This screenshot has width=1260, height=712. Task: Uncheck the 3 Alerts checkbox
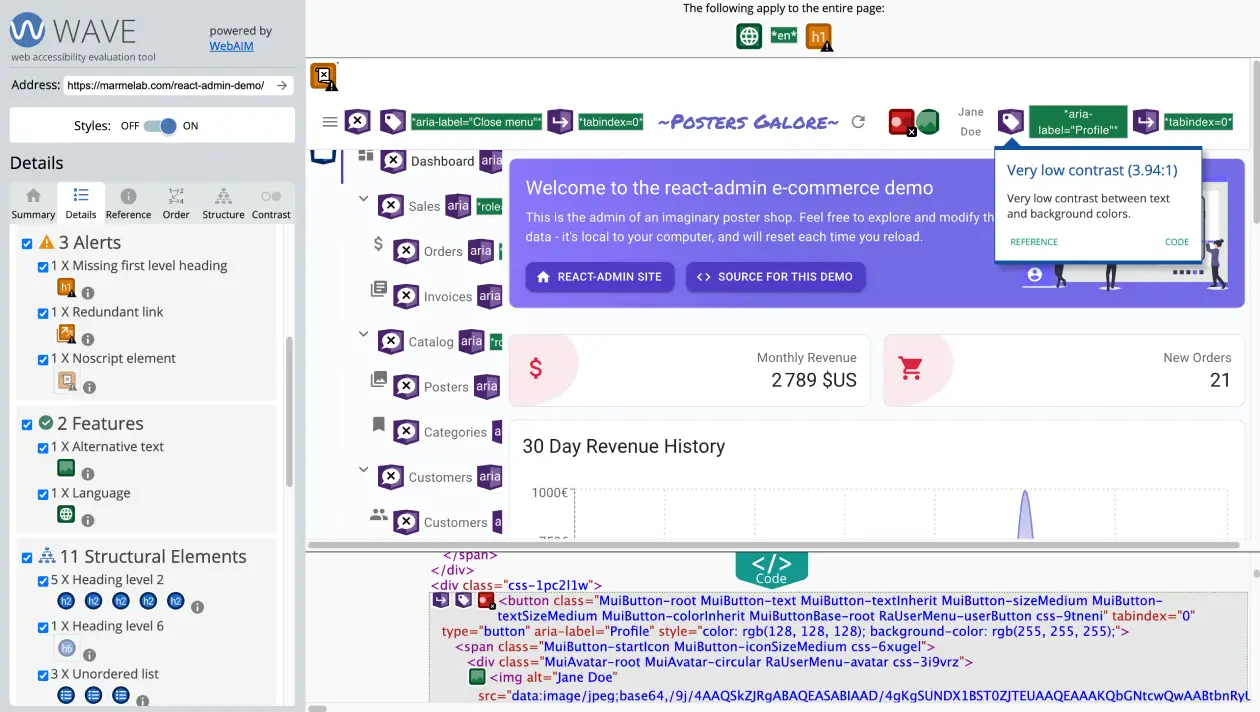click(27, 243)
